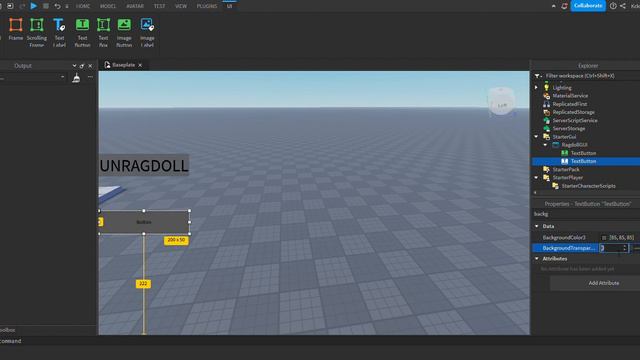Screen dimensions: 640x360
Task: Open the Output filter dropdown
Action: click(x=33, y=77)
